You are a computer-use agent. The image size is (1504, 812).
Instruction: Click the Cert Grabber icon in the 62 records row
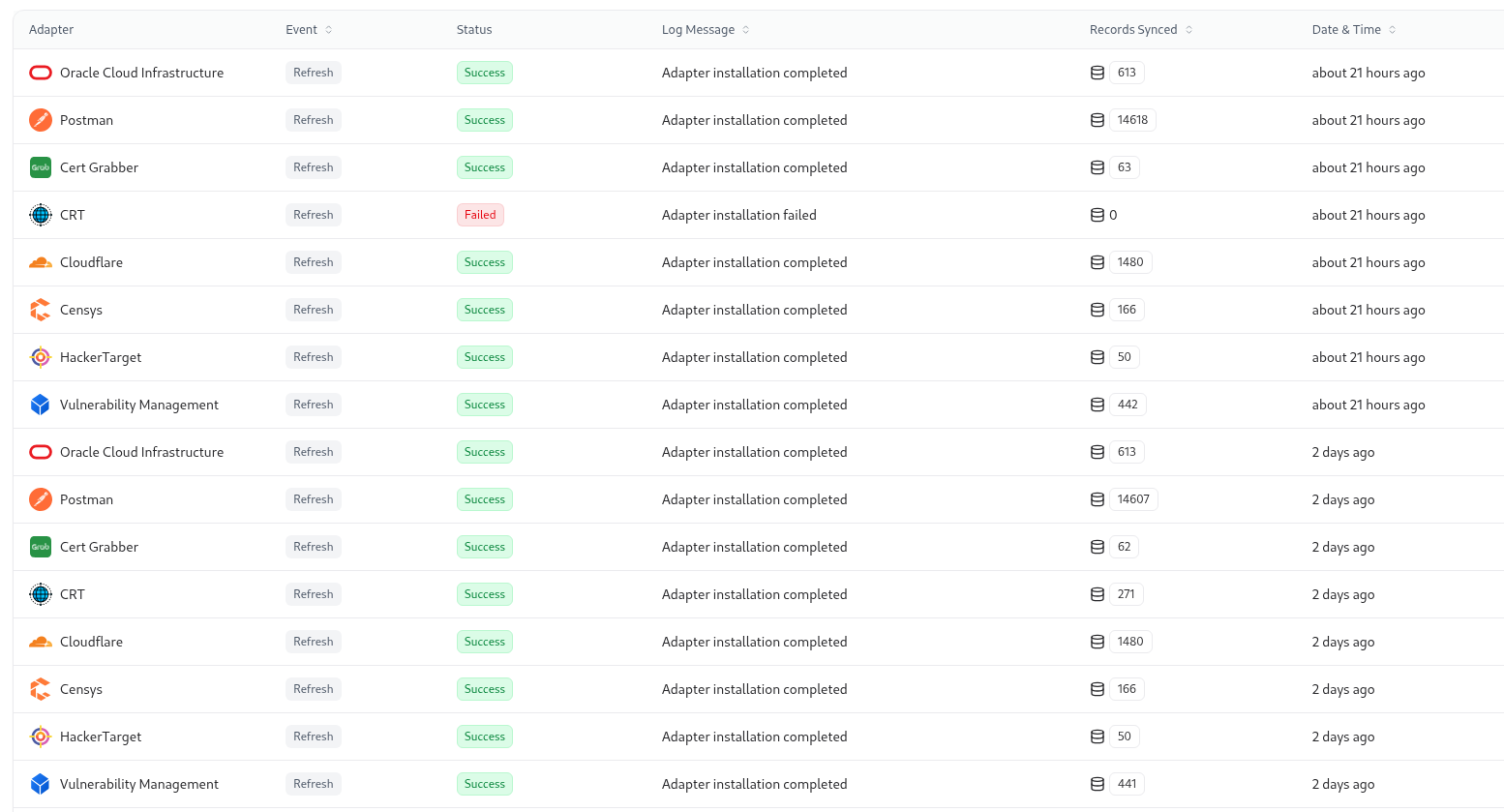click(x=41, y=547)
